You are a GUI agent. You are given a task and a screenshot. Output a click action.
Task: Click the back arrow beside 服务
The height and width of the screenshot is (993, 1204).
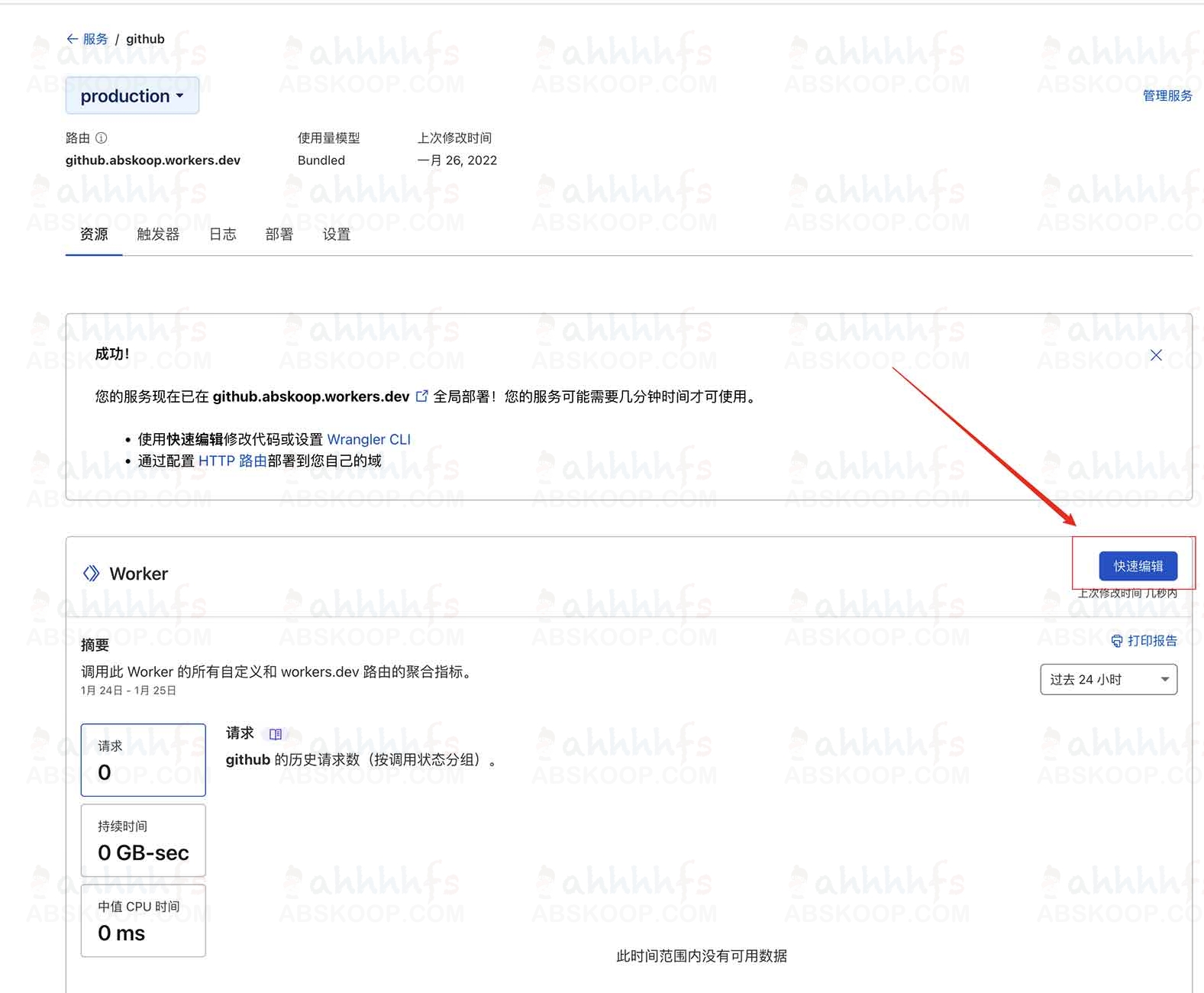coord(72,39)
